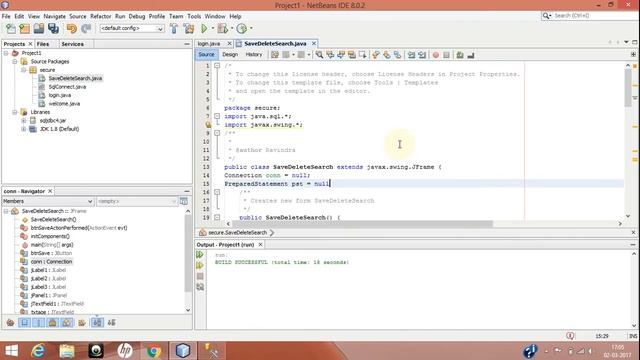Click the Redo toolbar icon
This screenshot has height=360, width=640.
86,29
